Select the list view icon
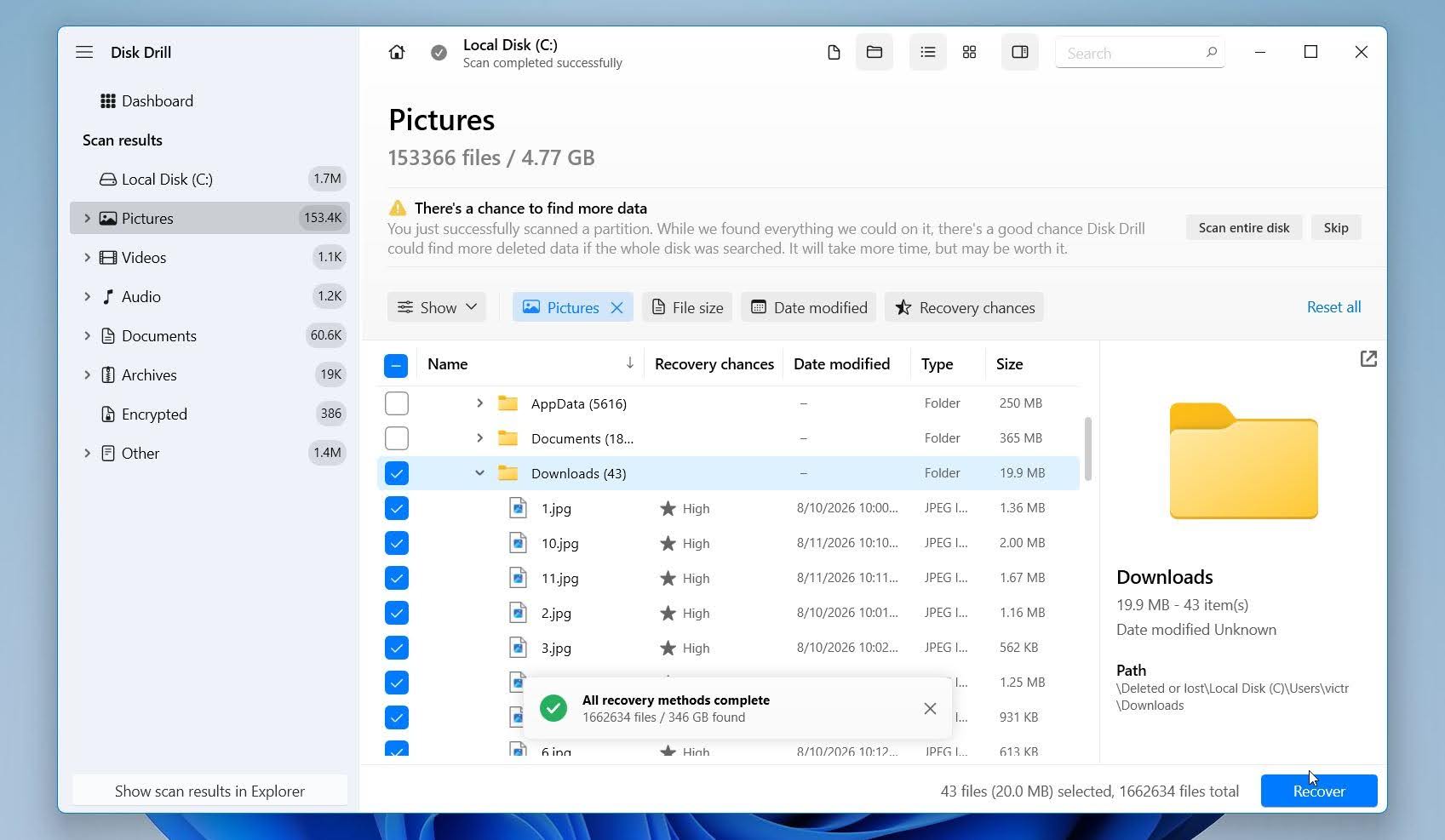Screen dimensions: 1445x840 928,52
